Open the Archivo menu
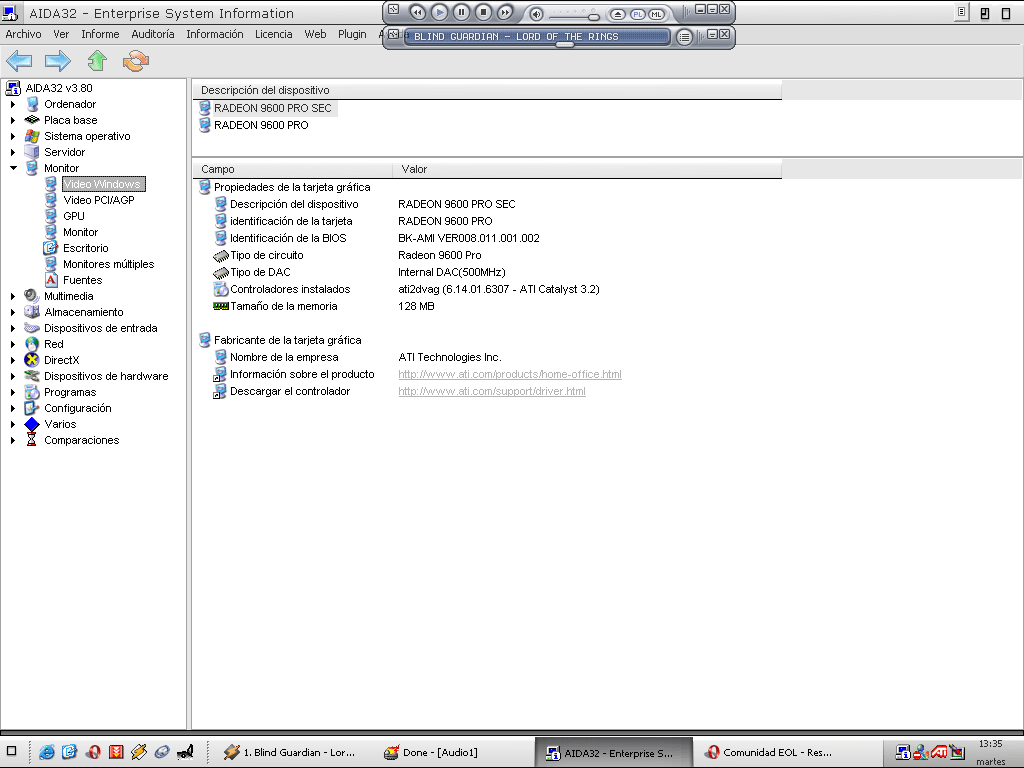The image size is (1024, 768). coord(24,34)
